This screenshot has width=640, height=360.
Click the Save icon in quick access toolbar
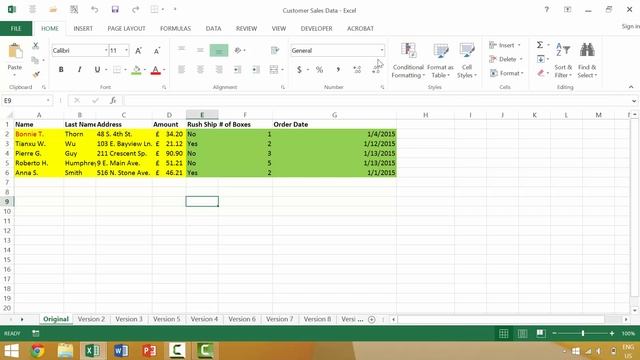(115, 9)
